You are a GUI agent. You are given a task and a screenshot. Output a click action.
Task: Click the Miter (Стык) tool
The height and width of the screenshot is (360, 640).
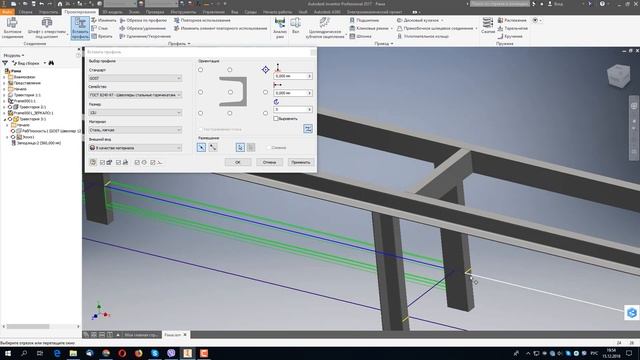100,28
